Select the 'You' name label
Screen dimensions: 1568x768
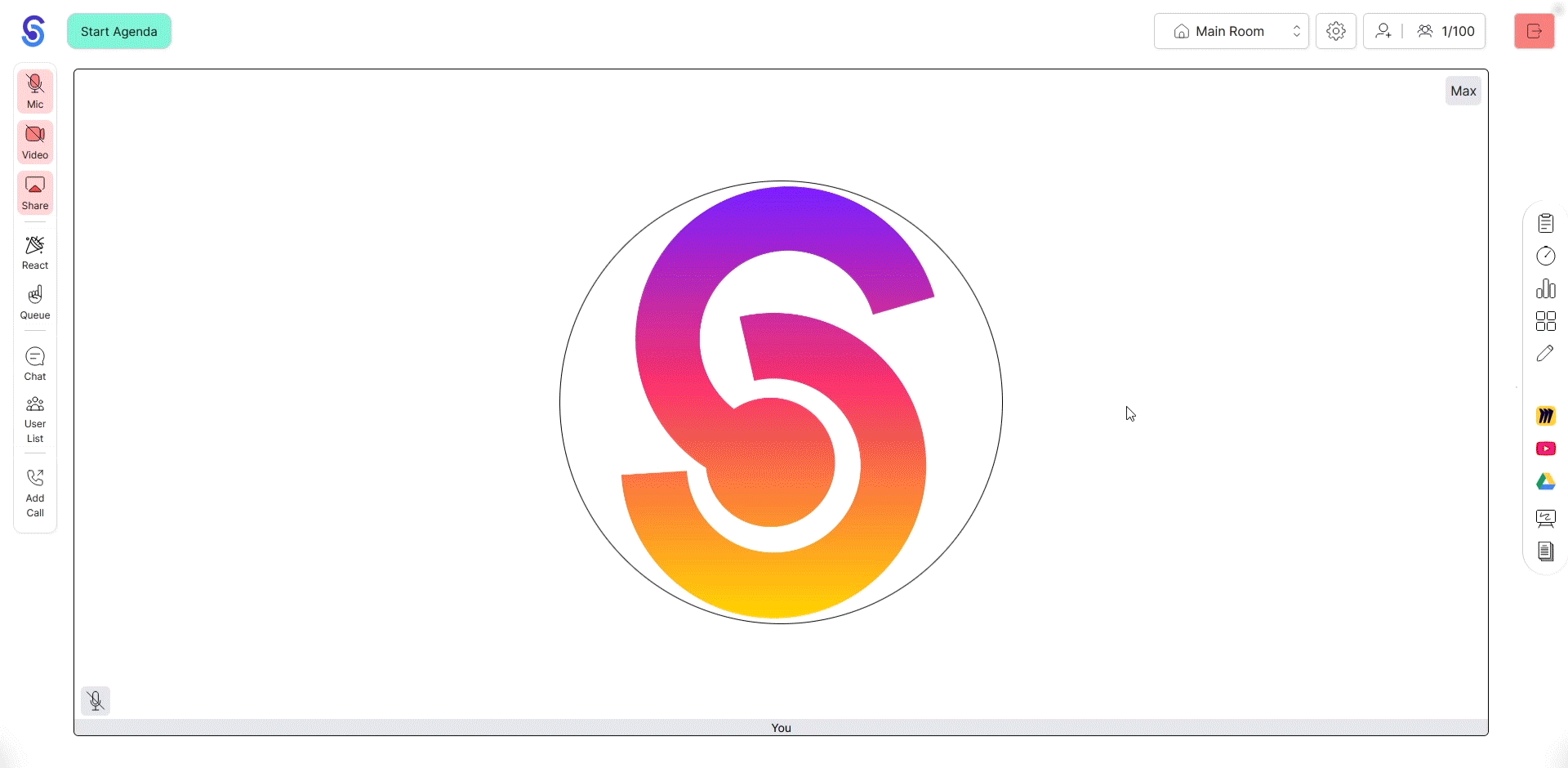[x=782, y=728]
